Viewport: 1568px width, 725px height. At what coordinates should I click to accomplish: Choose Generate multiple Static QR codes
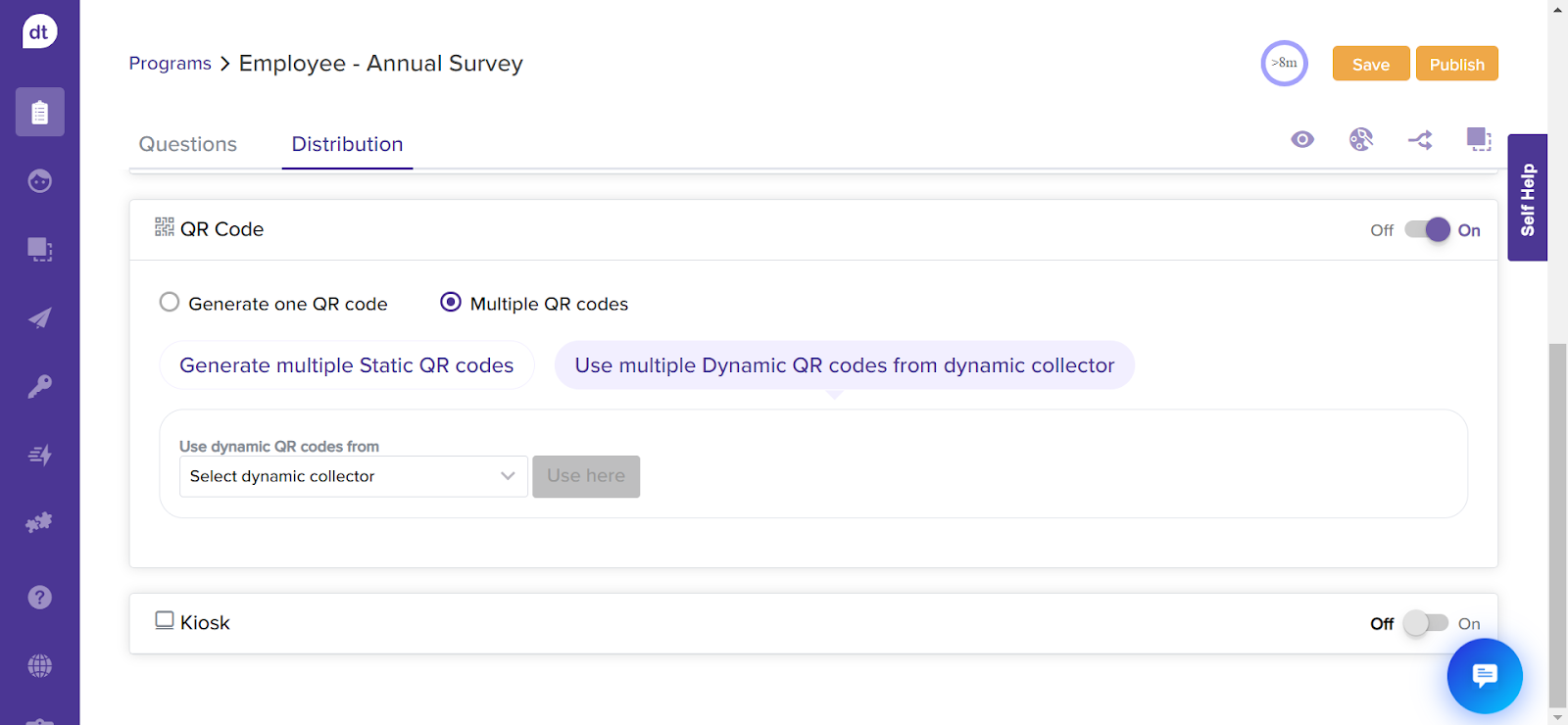(346, 365)
